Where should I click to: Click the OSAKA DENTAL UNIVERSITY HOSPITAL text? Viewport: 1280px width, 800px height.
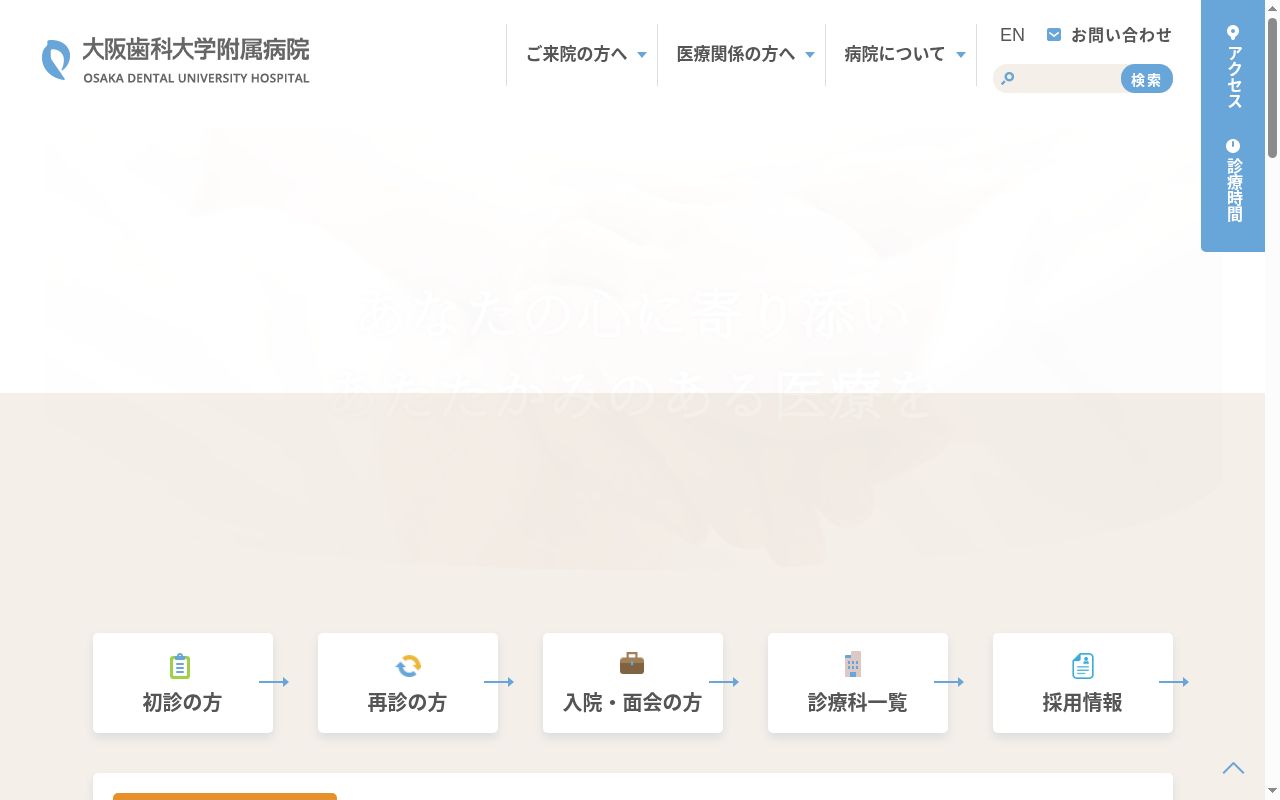(x=196, y=78)
